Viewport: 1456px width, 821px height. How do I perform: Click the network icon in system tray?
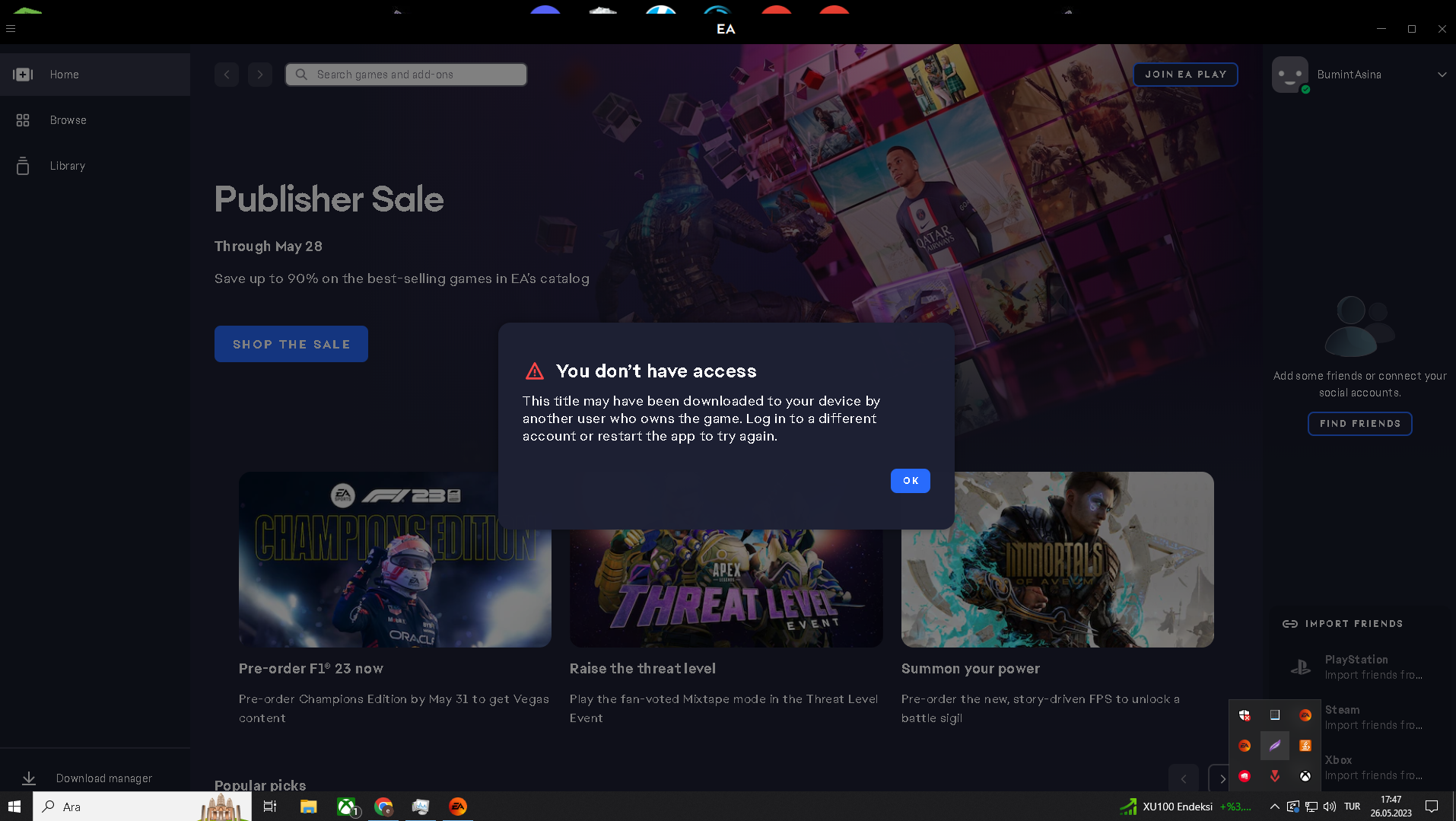coord(1311,807)
